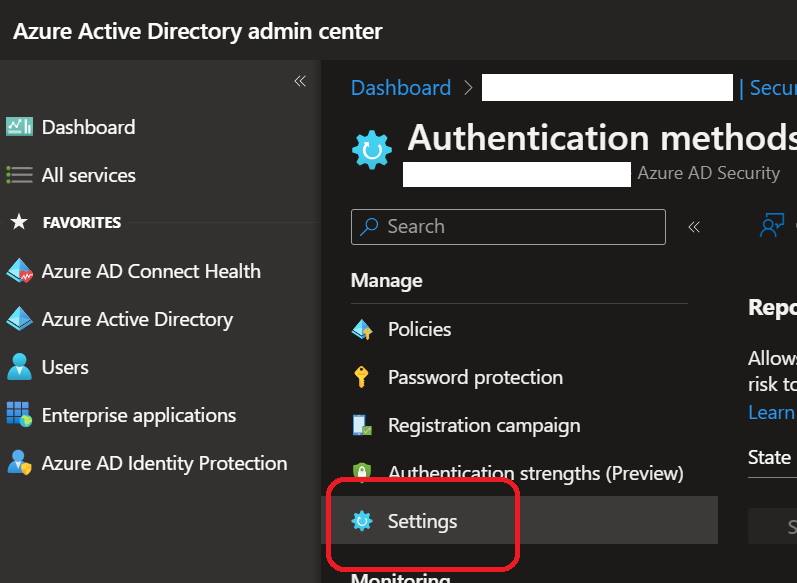Viewport: 797px width, 583px height.
Task: Click the Enterprise applications grid icon
Action: [x=19, y=415]
